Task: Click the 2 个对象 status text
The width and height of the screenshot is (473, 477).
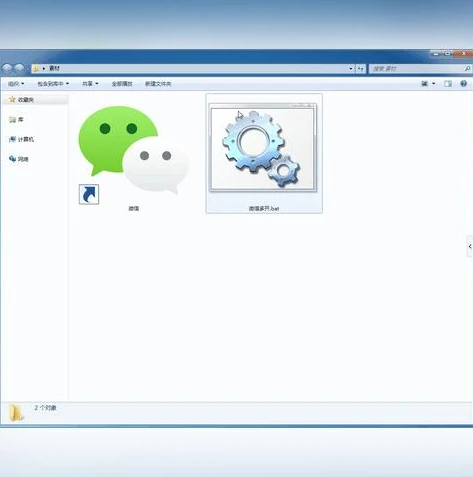Action: [45, 408]
